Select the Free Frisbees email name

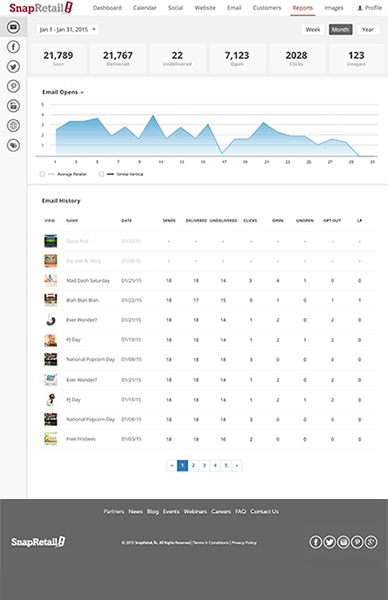click(x=81, y=439)
